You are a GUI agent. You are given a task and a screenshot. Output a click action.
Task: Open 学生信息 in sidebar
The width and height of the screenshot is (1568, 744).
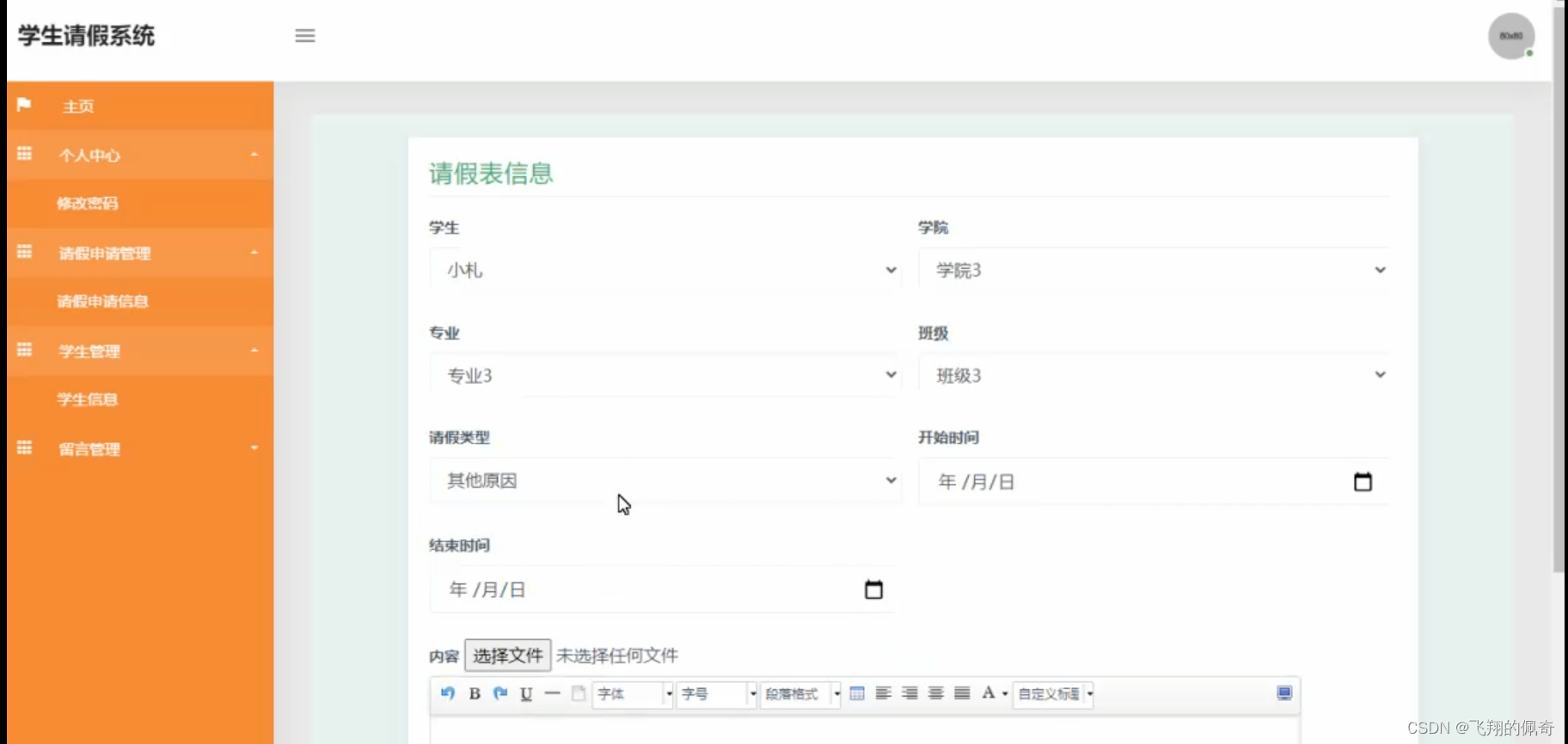(x=88, y=399)
